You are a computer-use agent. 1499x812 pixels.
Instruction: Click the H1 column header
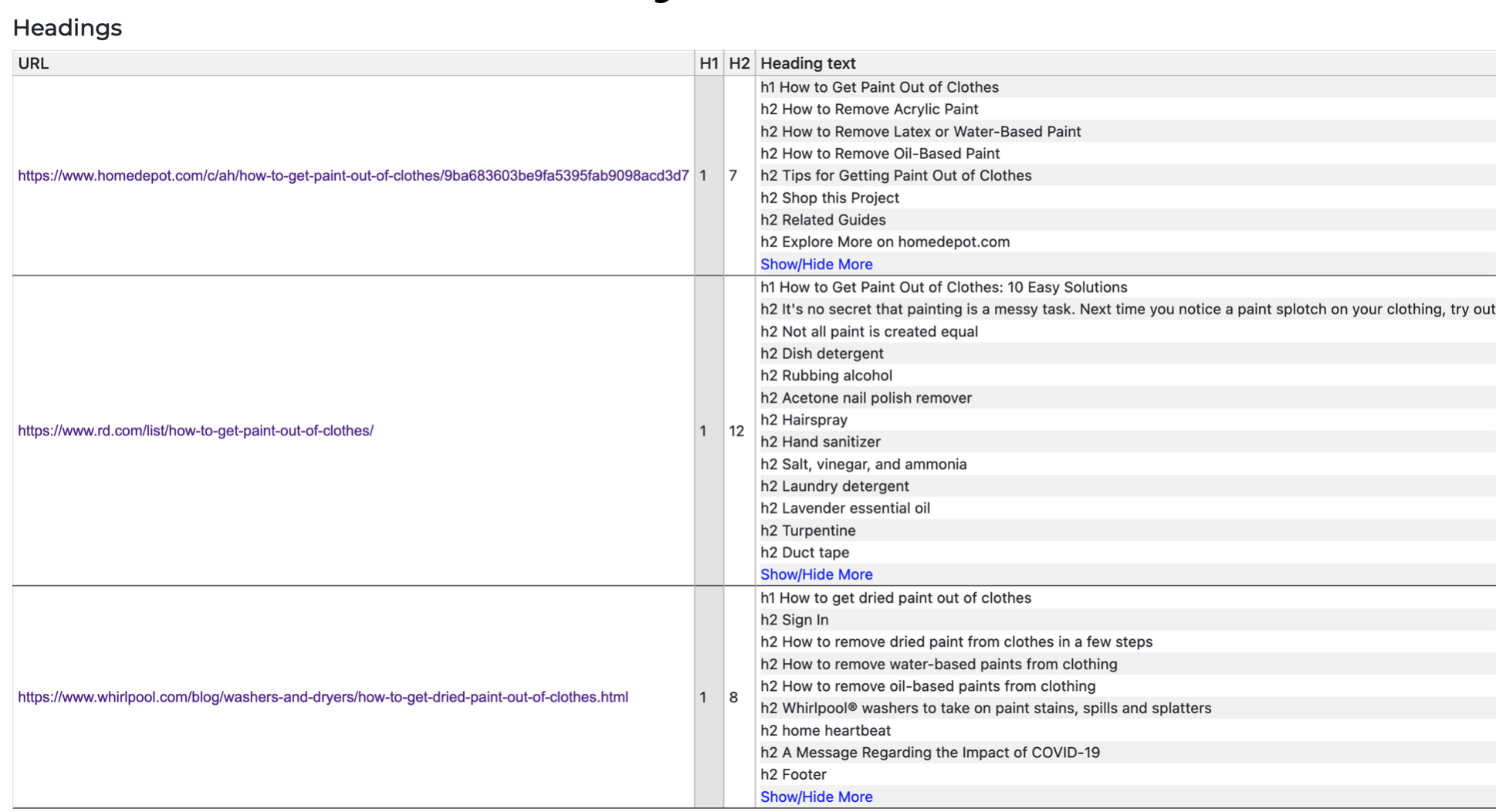pyautogui.click(x=709, y=63)
